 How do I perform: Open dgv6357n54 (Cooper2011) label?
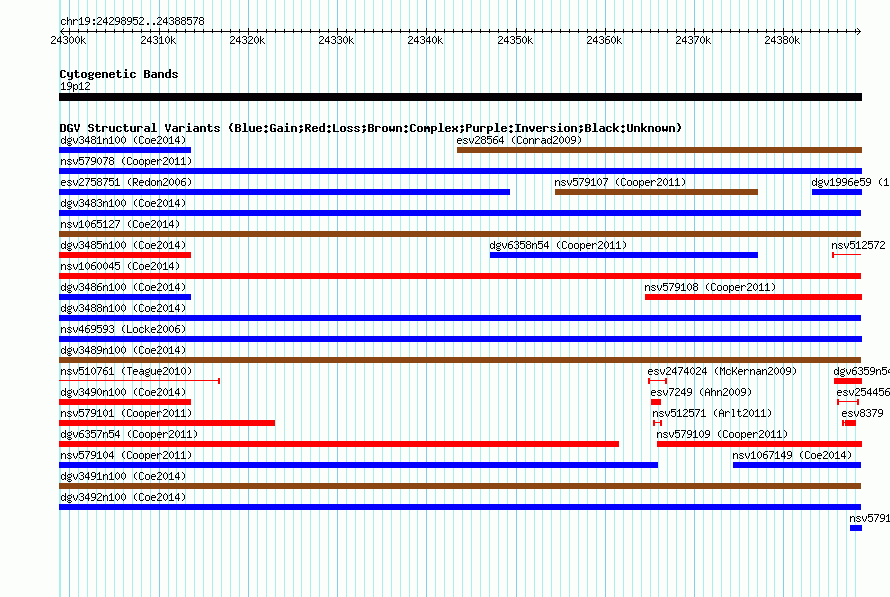(x=129, y=434)
